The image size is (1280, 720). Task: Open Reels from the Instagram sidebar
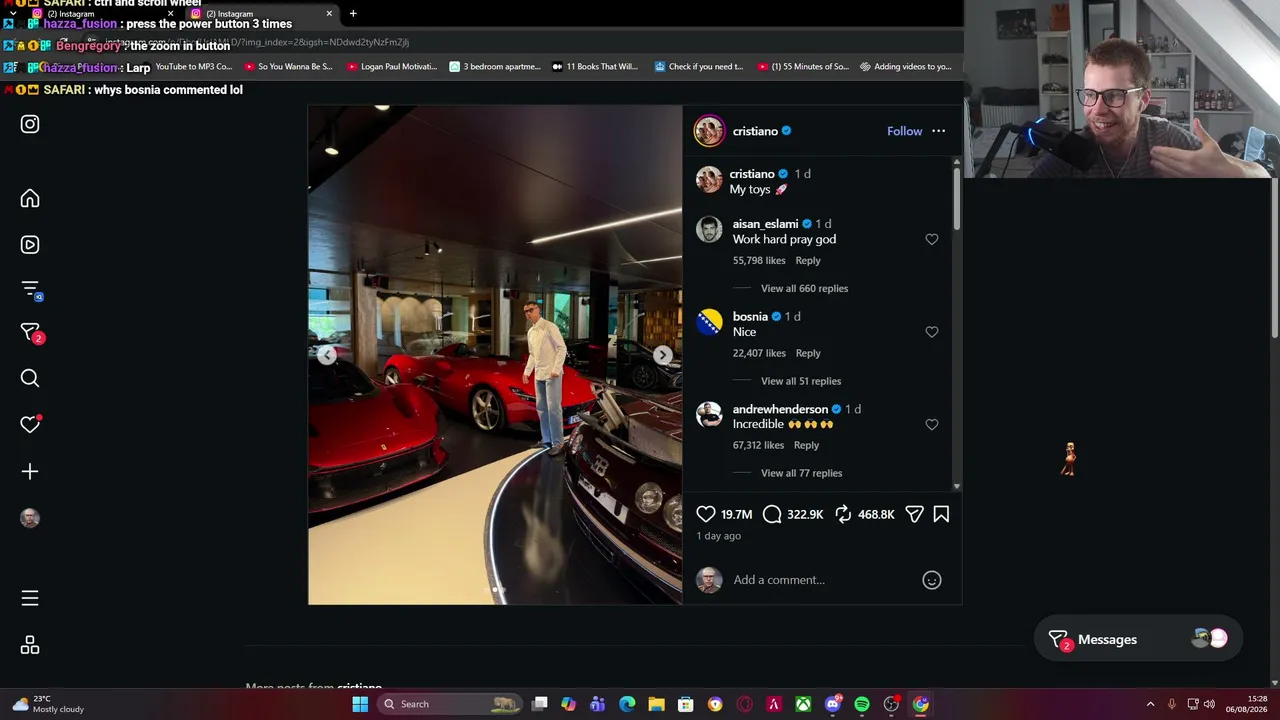tap(30, 245)
